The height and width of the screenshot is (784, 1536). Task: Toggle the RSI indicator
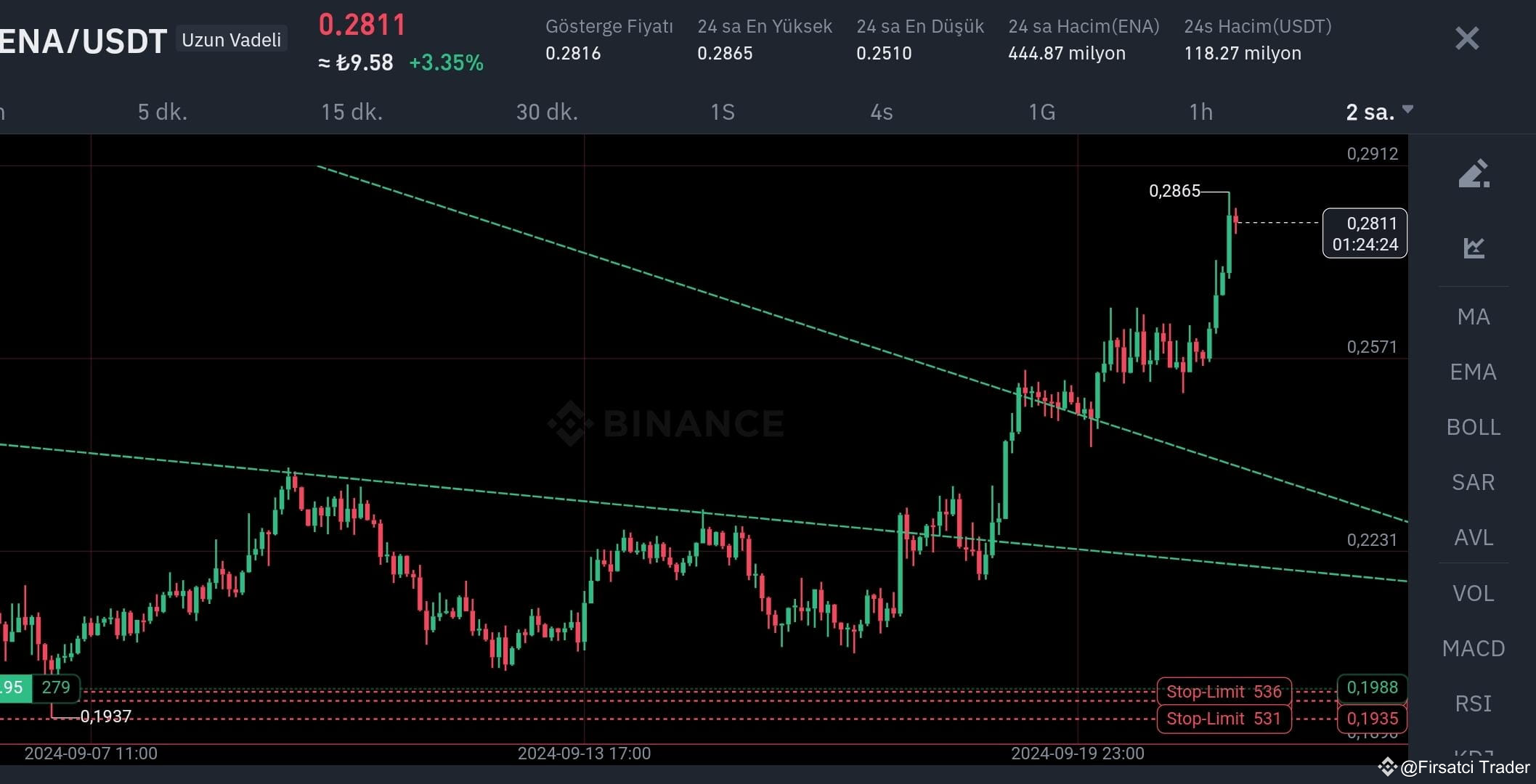point(1474,703)
